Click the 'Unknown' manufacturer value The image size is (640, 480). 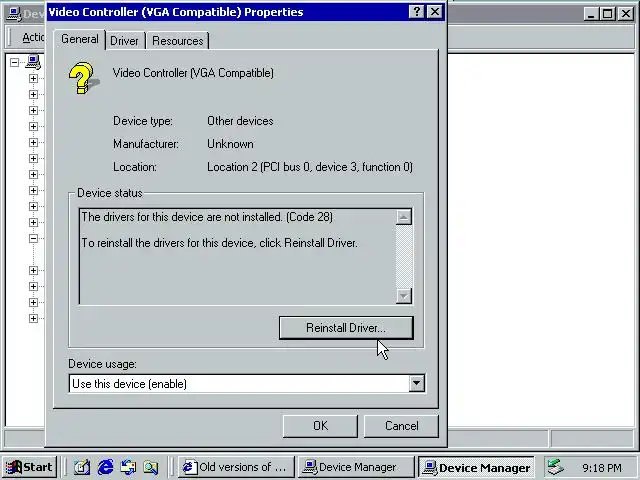coord(230,144)
